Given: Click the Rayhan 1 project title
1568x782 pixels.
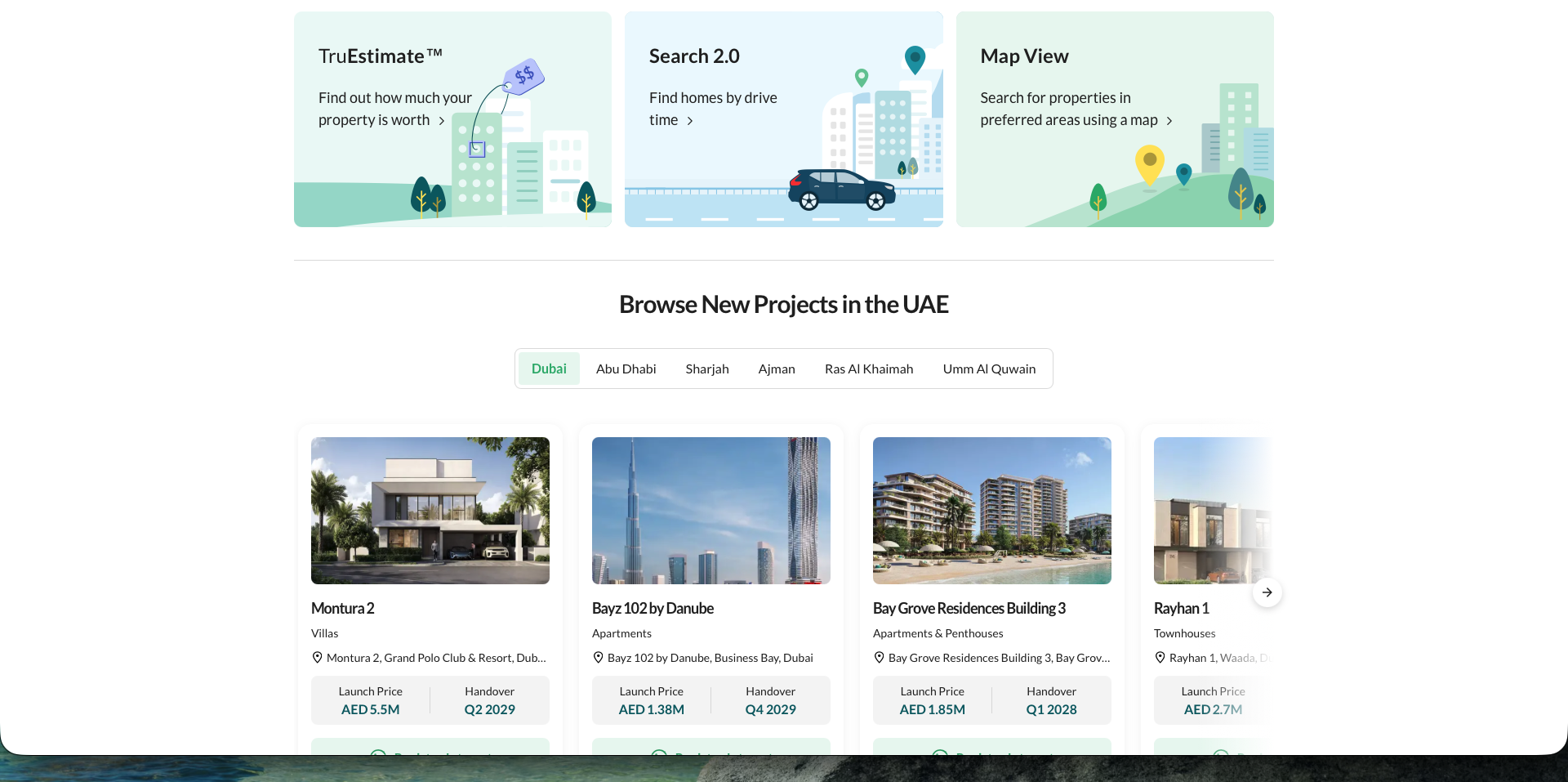Looking at the screenshot, I should [1182, 609].
